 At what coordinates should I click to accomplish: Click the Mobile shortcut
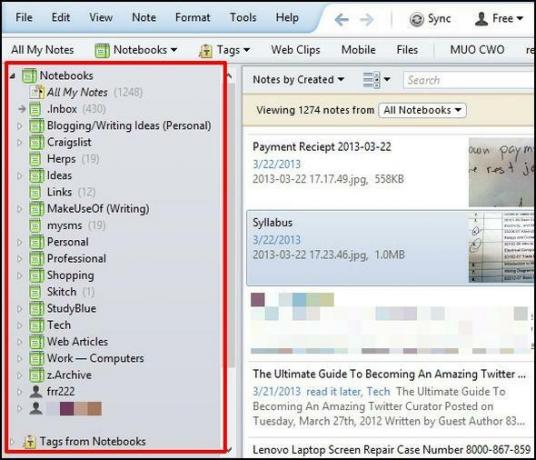(358, 50)
